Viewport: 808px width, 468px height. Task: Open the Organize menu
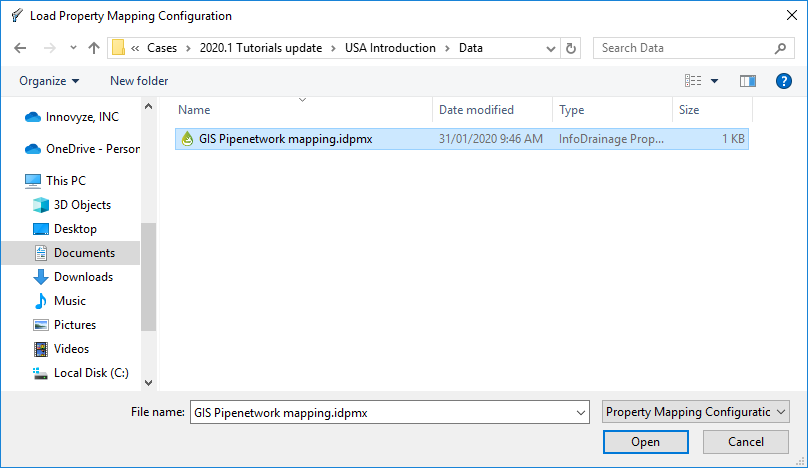click(48, 81)
